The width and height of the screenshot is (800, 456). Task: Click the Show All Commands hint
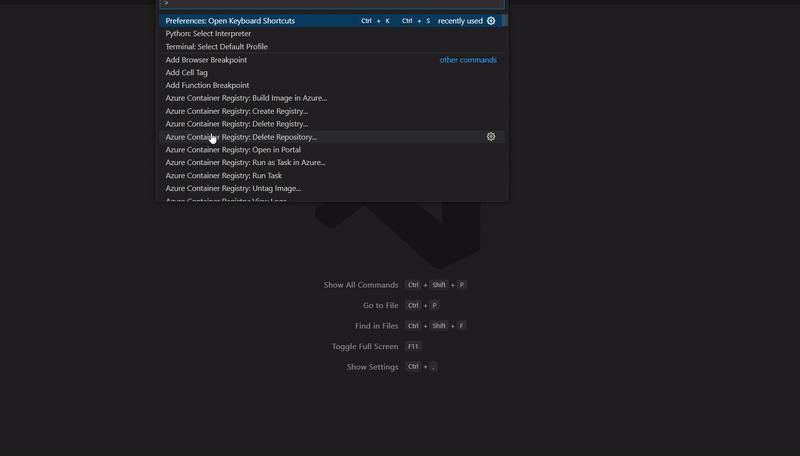coord(361,285)
